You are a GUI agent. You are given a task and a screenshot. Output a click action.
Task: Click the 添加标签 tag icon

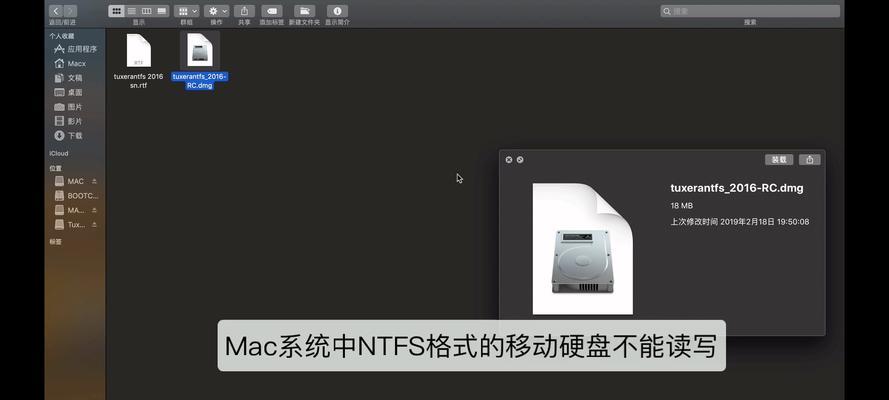[272, 11]
